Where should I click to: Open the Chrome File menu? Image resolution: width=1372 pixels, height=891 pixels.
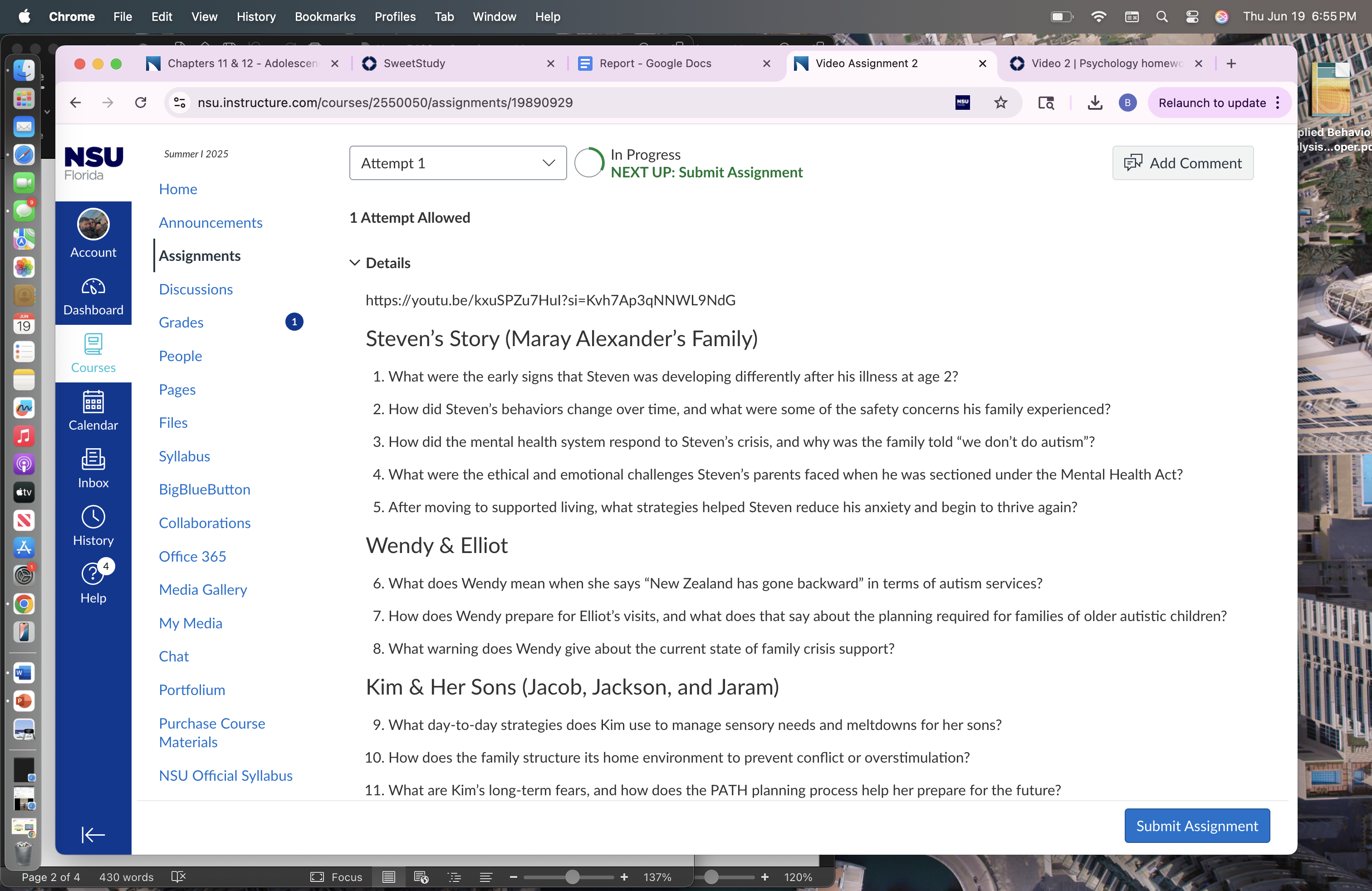coord(122,17)
